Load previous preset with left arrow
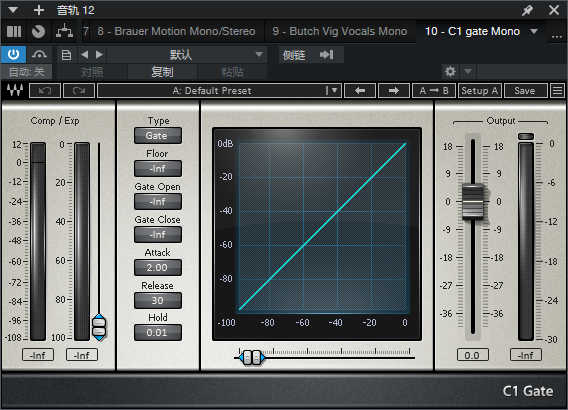This screenshot has height=410, width=568. click(x=360, y=91)
